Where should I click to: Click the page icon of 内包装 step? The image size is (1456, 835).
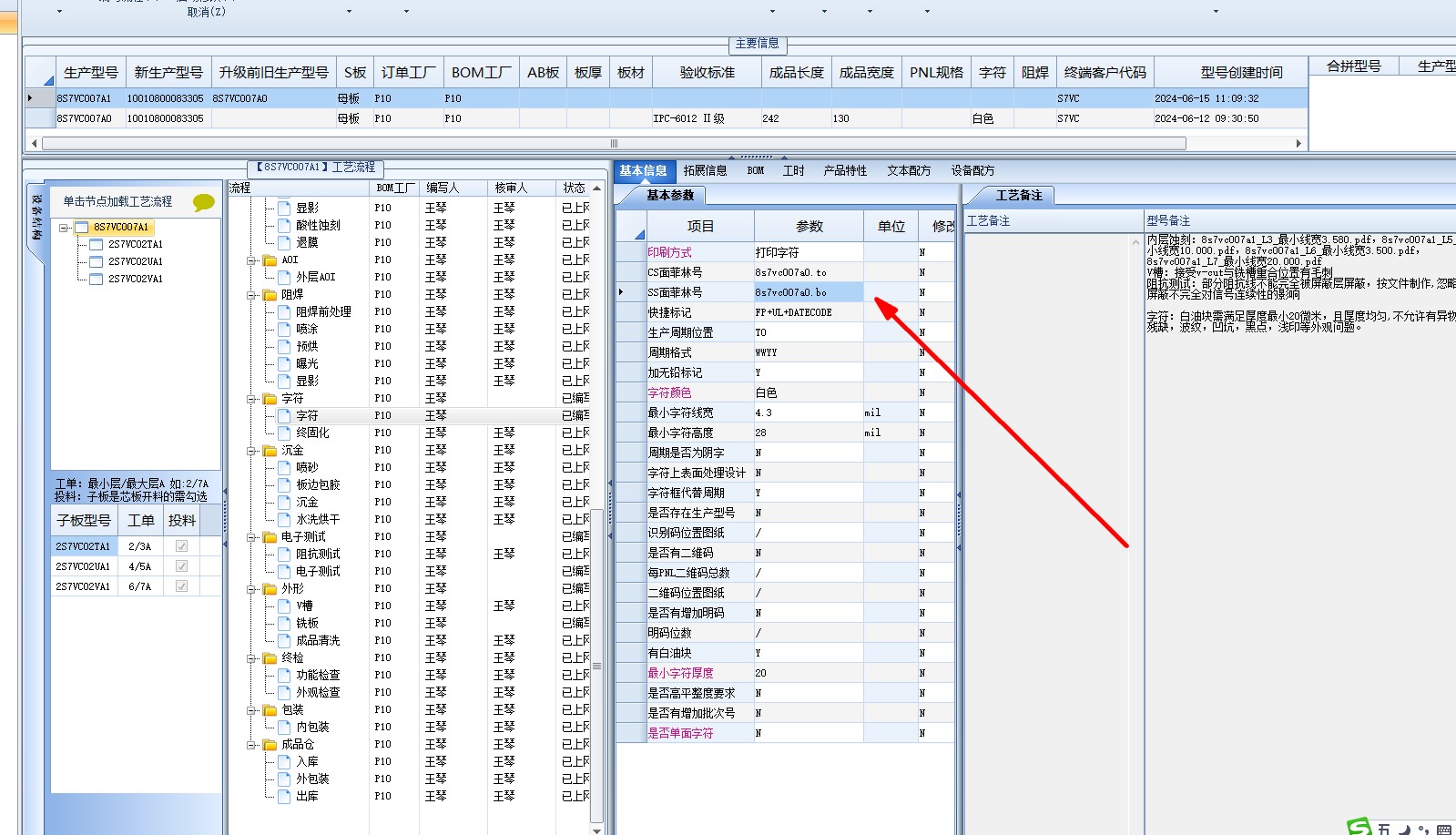click(x=284, y=728)
